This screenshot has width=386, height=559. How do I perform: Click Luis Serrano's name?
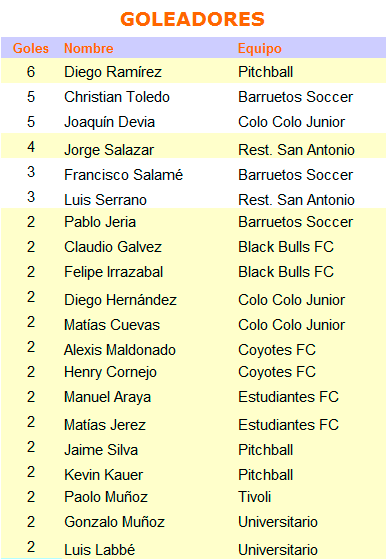pyautogui.click(x=105, y=200)
